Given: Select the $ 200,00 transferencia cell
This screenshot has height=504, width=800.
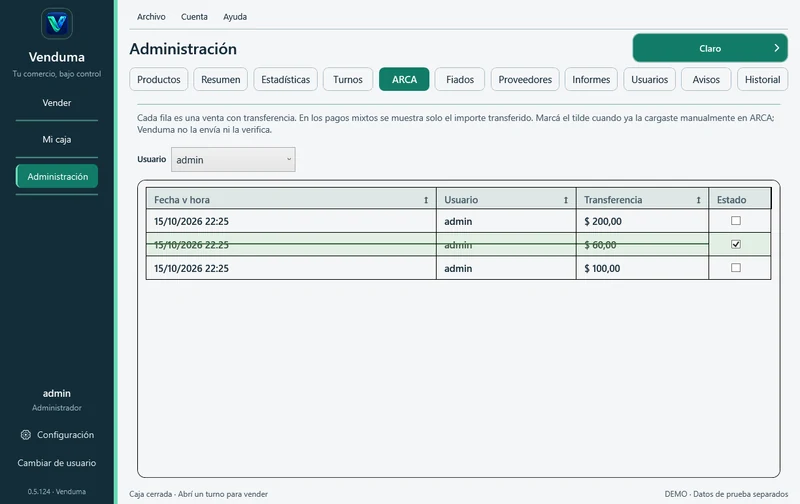Looking at the screenshot, I should coord(642,221).
